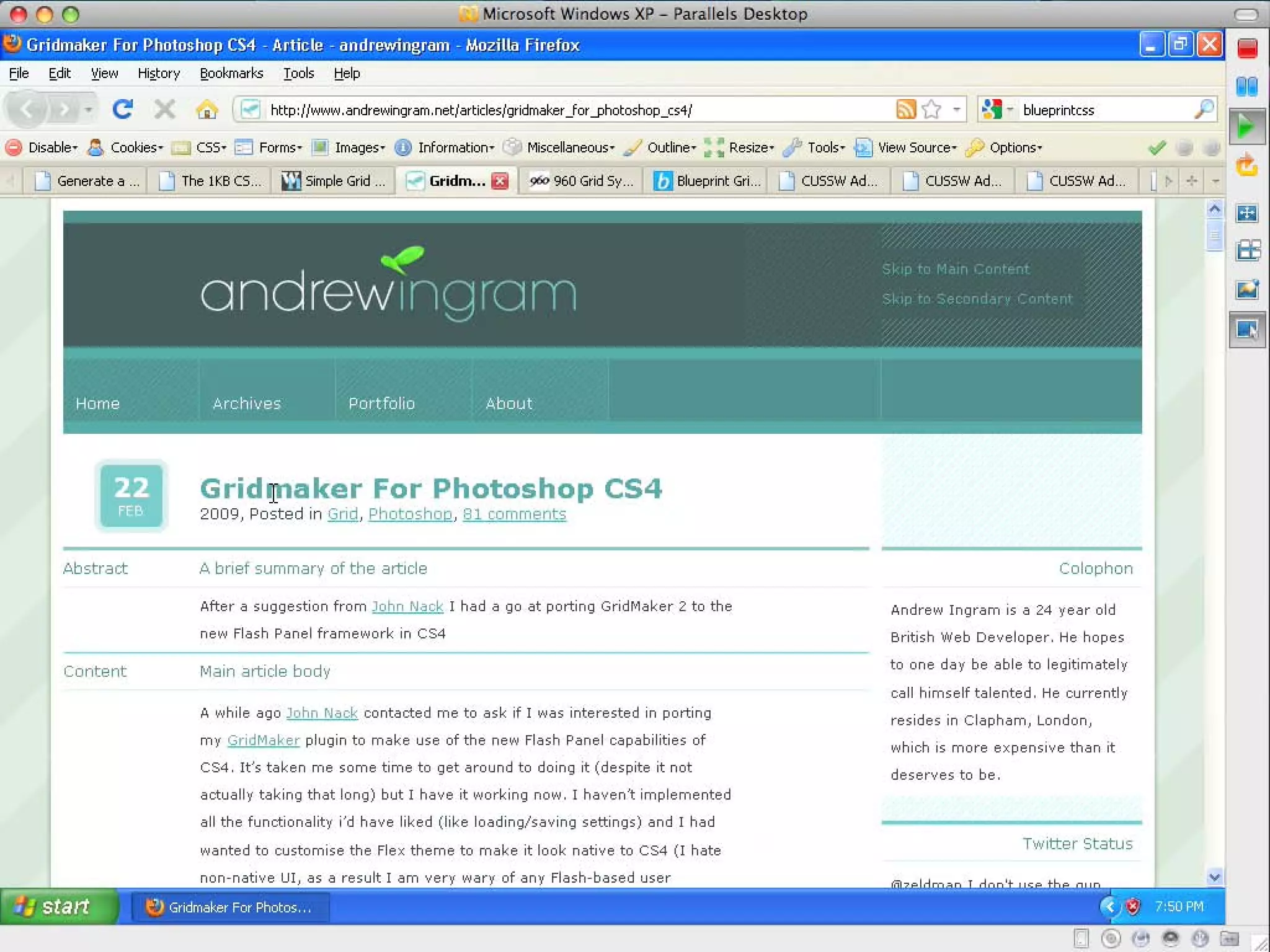Open the search engine selector dropdown

click(997, 110)
